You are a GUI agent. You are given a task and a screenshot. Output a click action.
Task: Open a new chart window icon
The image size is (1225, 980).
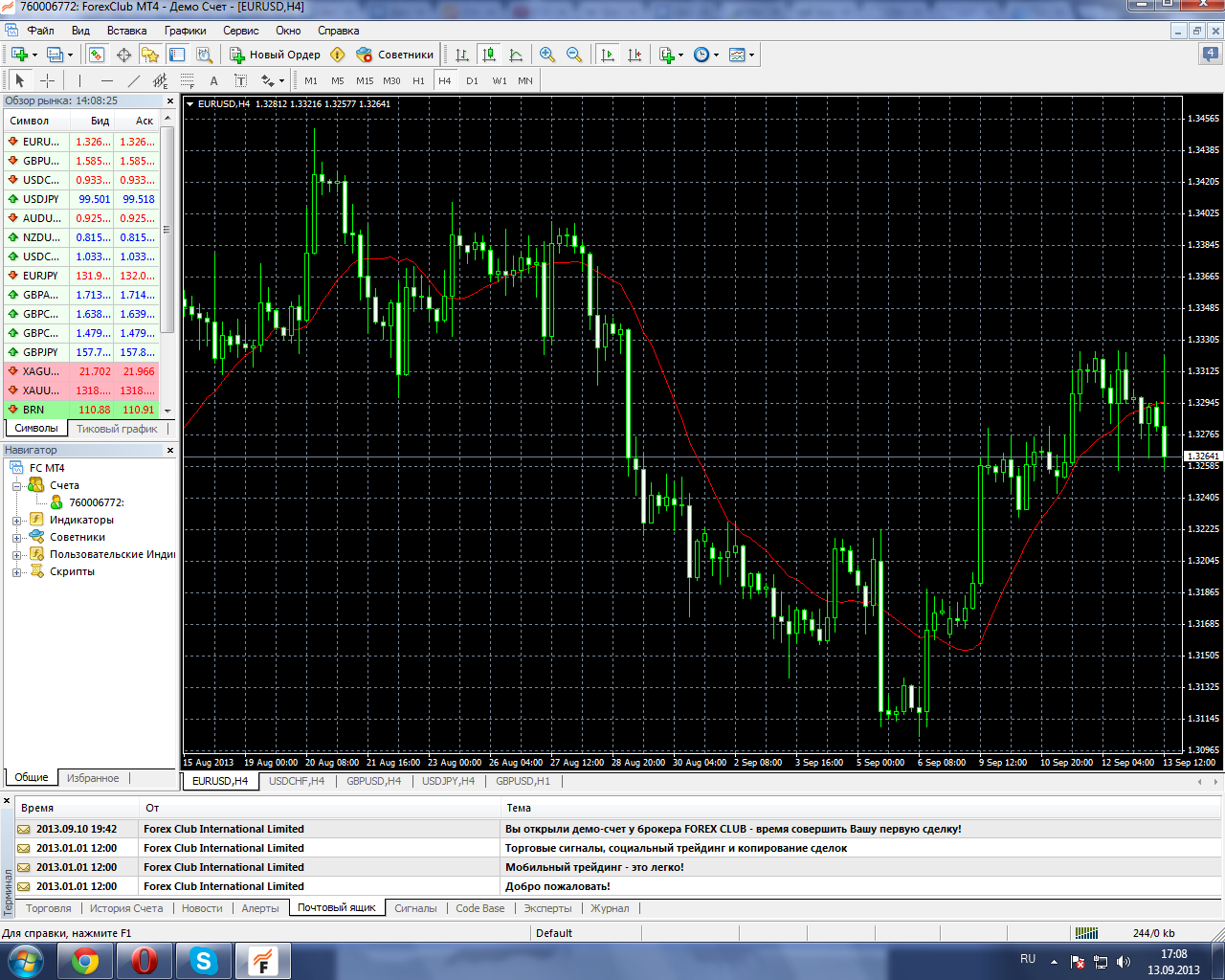pos(18,55)
